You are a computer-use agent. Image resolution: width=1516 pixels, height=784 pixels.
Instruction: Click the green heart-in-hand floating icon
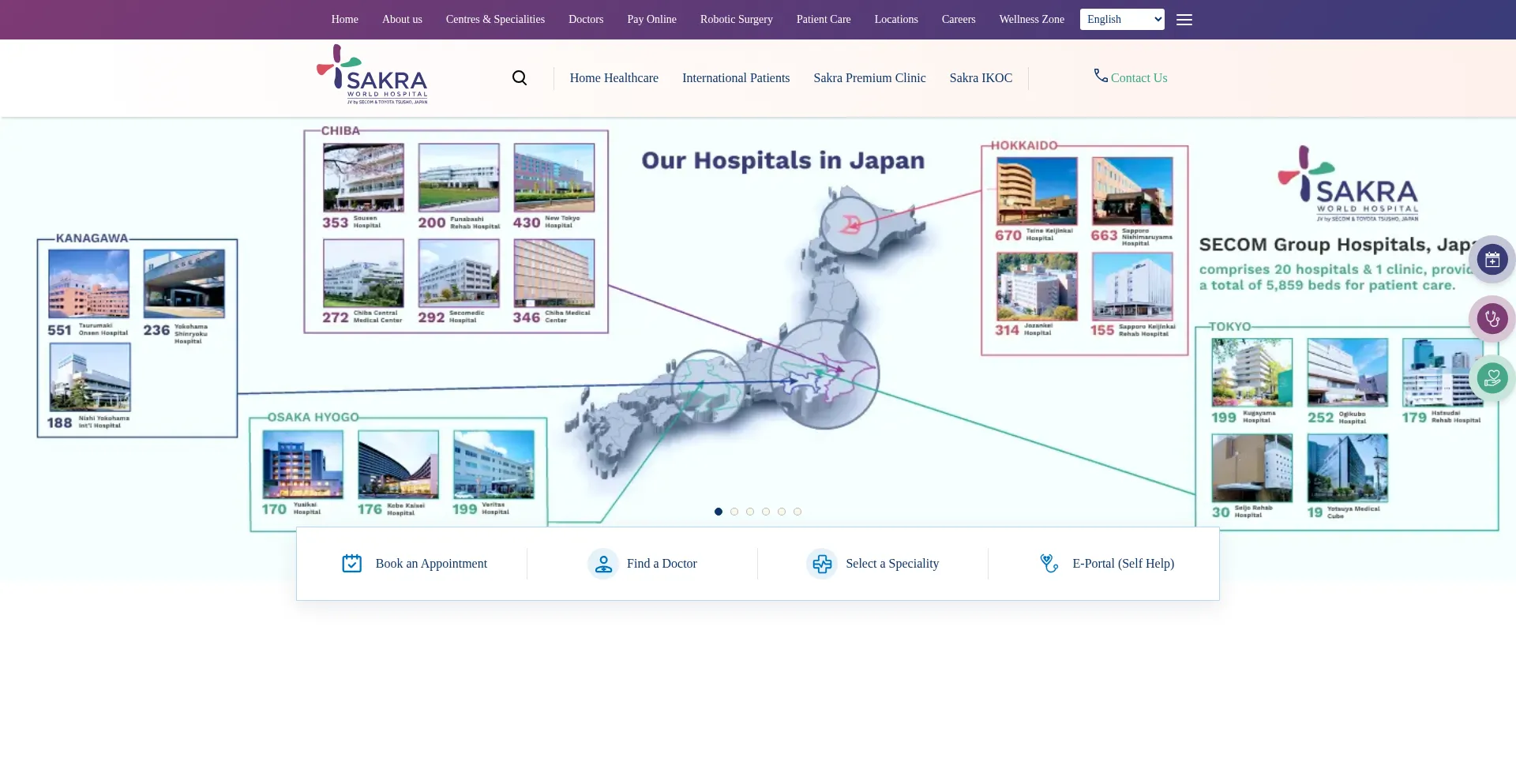point(1492,378)
